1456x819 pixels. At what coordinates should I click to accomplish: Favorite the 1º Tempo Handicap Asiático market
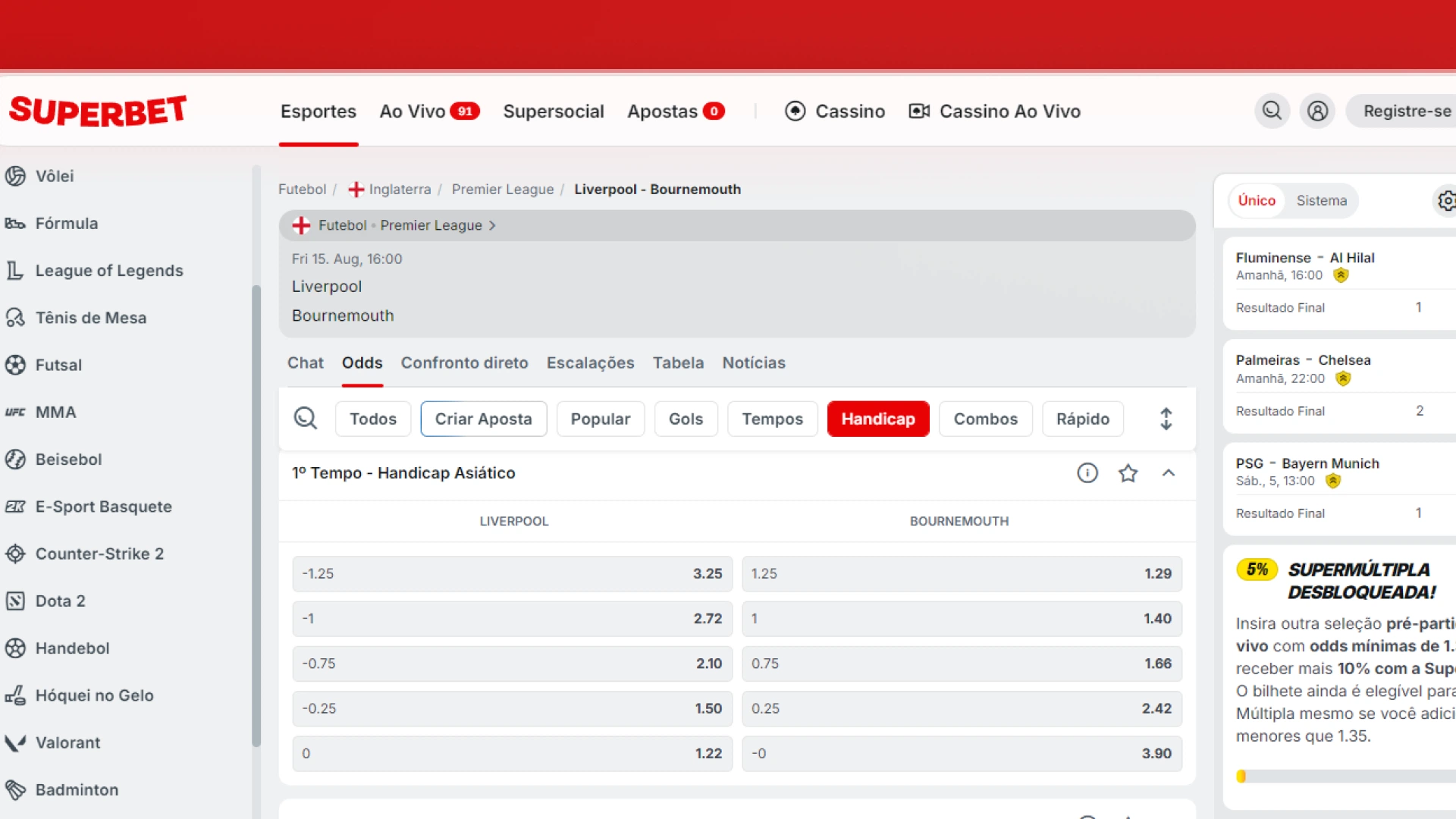(x=1128, y=473)
